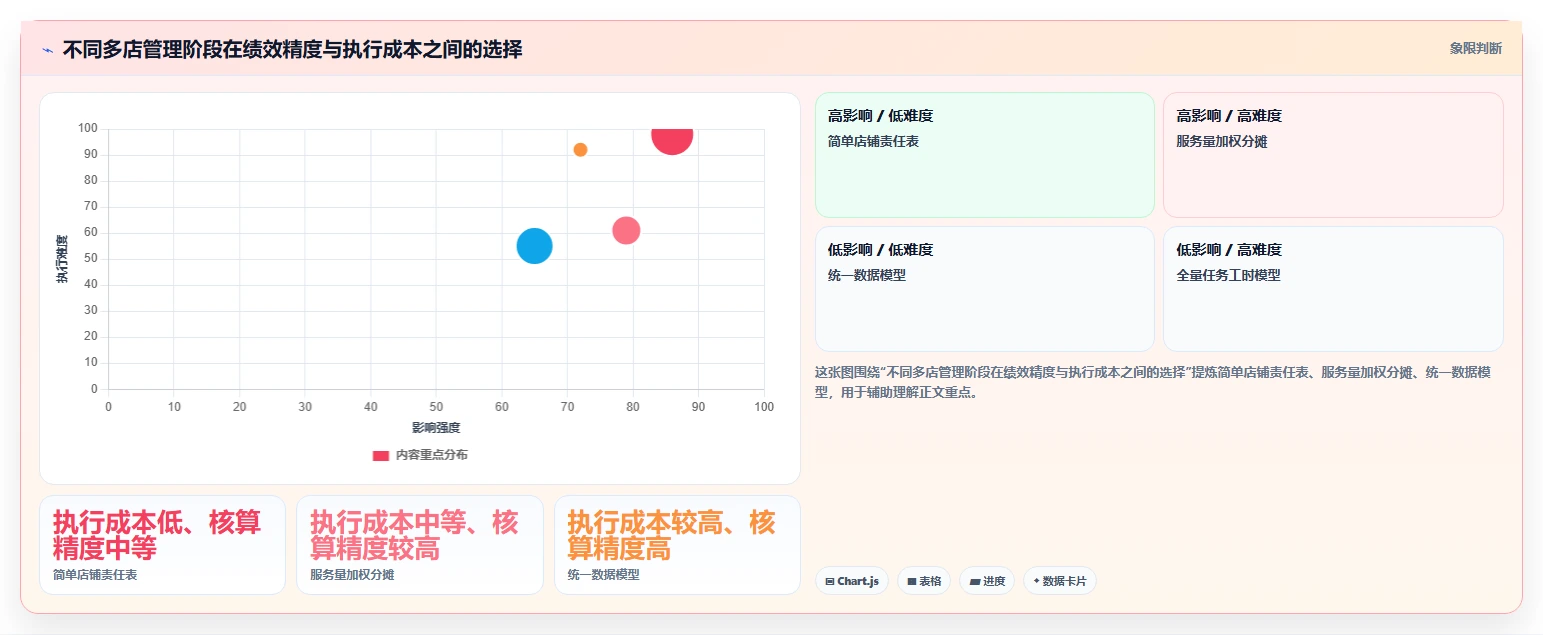Open the 低影响 / 低难度 quadrant card
The image size is (1543, 635).
(985, 289)
